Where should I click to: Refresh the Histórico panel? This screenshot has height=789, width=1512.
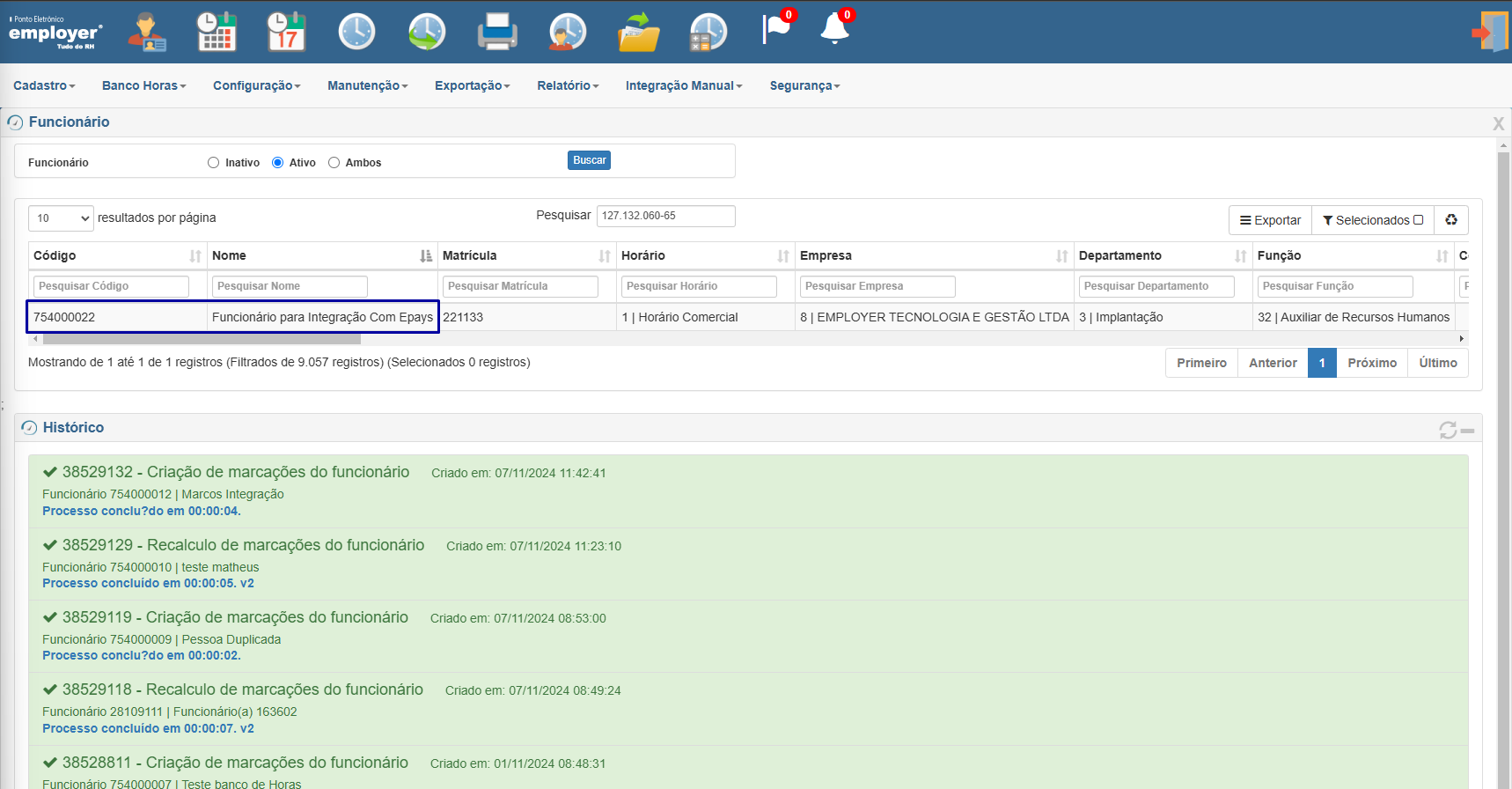click(1448, 430)
